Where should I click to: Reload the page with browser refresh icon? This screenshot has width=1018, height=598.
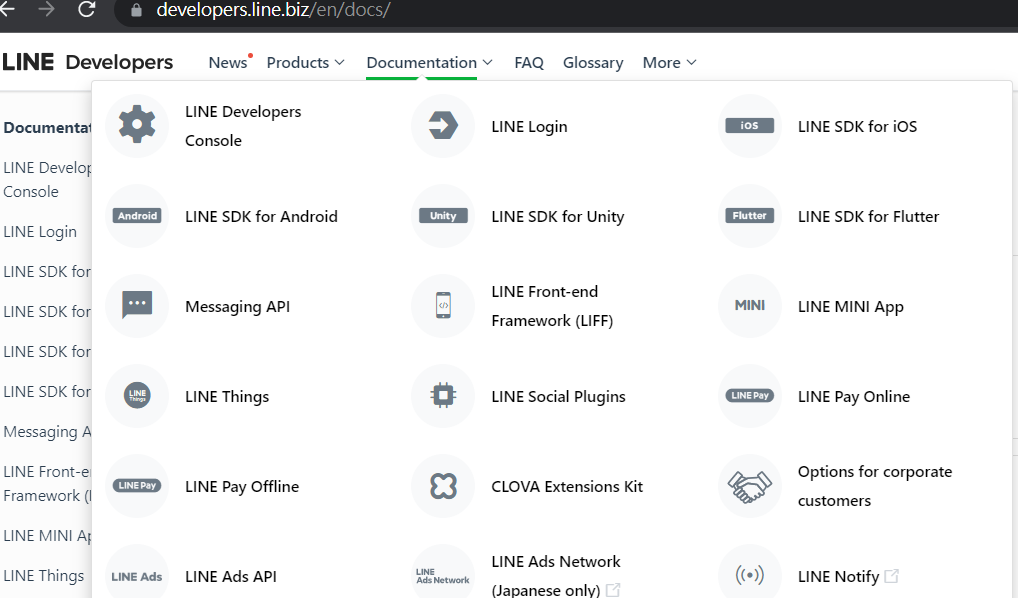tap(86, 9)
